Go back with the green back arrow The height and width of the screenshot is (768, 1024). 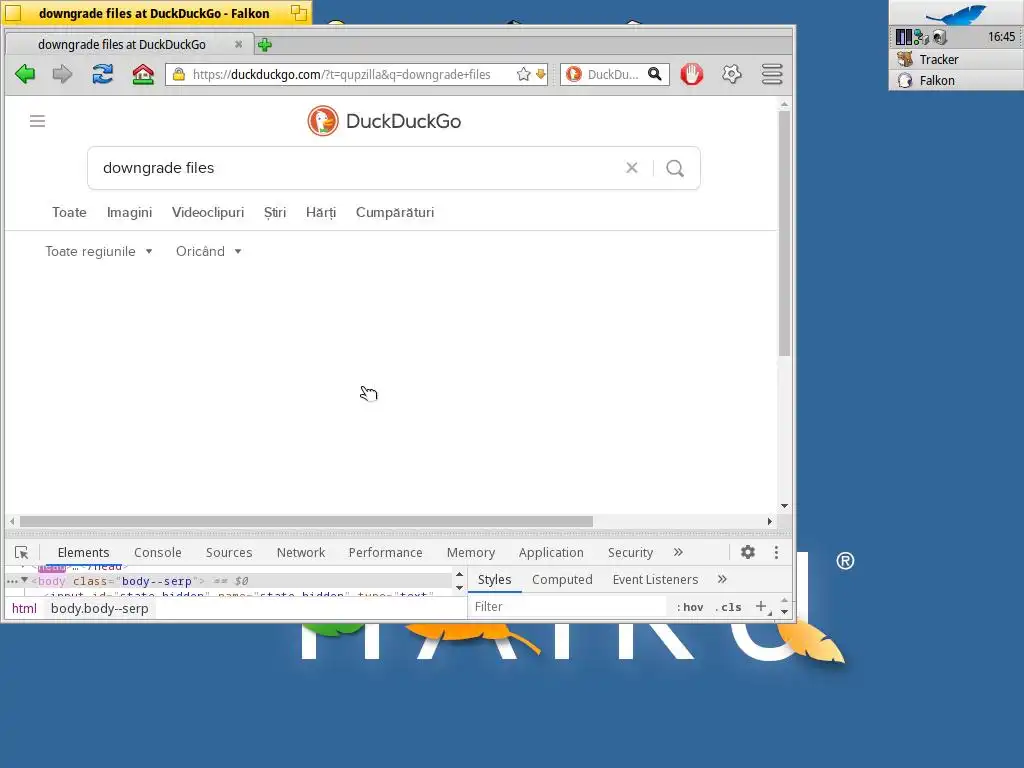click(25, 74)
